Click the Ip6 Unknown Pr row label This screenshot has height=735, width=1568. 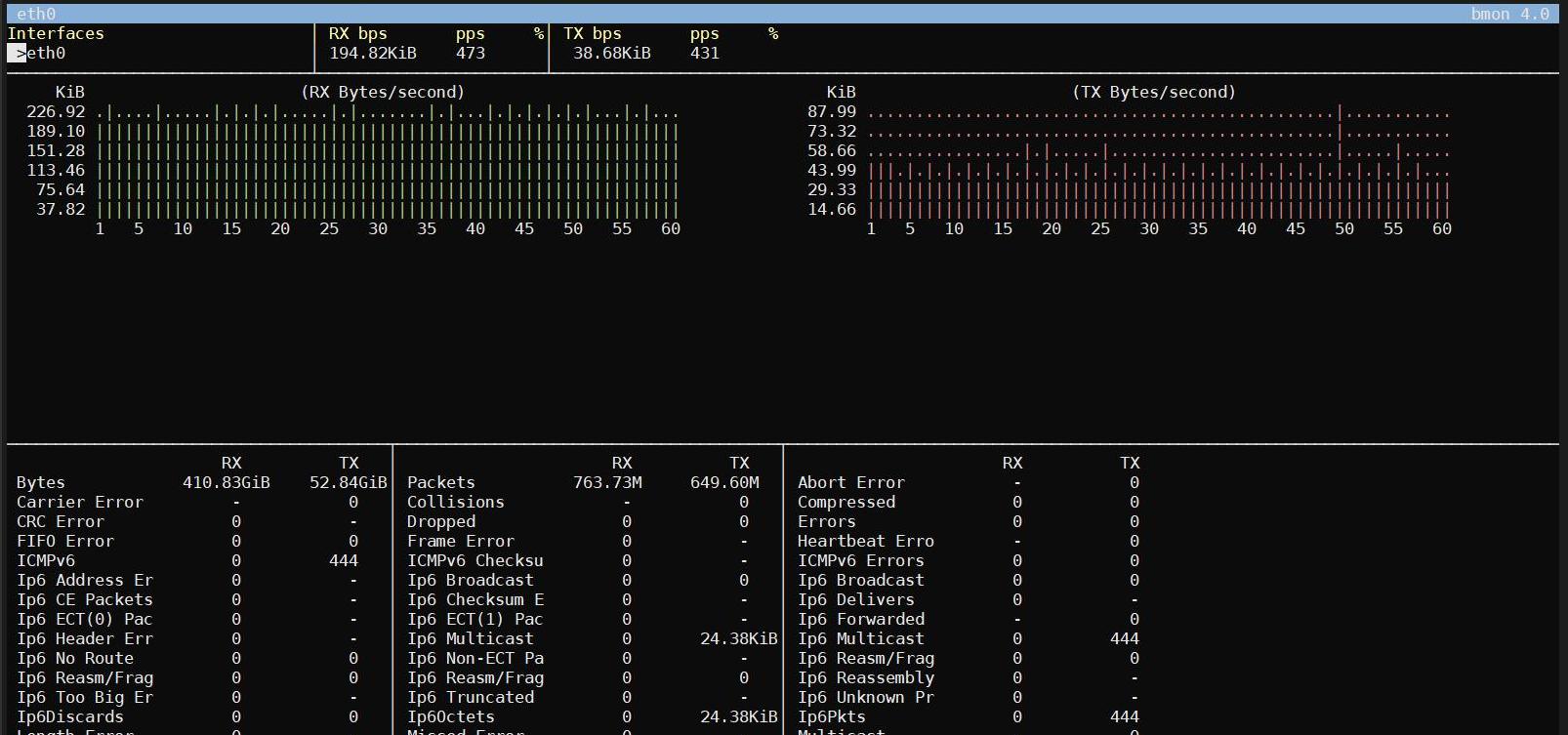(x=866, y=697)
